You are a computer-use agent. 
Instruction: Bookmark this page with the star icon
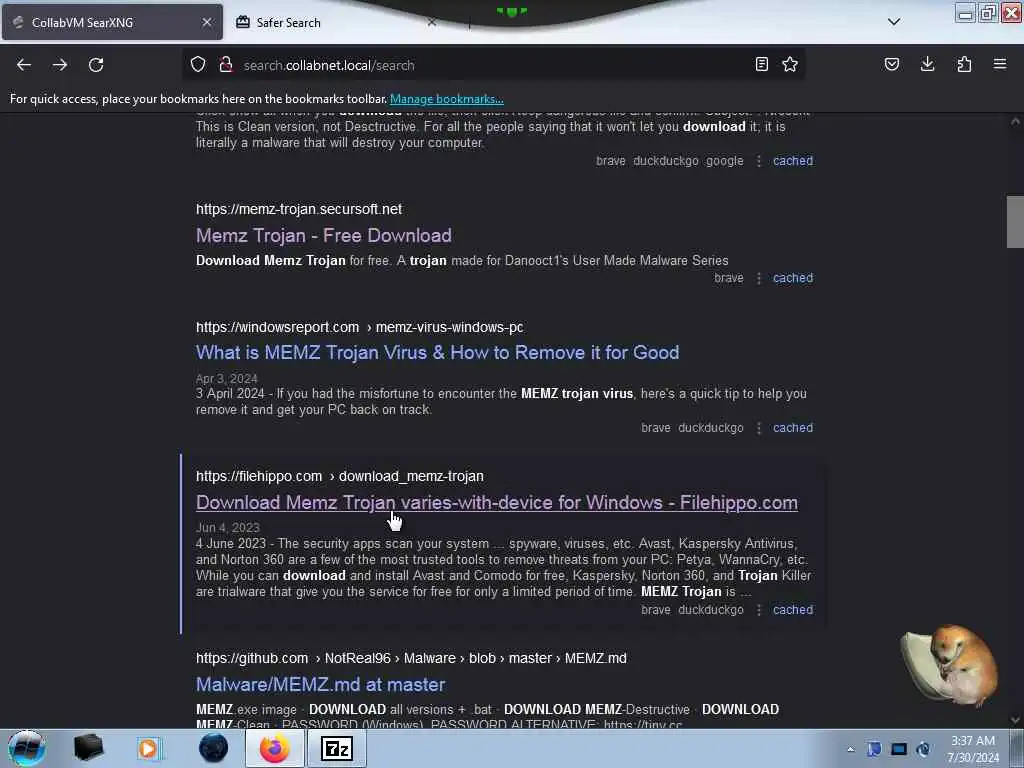[x=790, y=64]
